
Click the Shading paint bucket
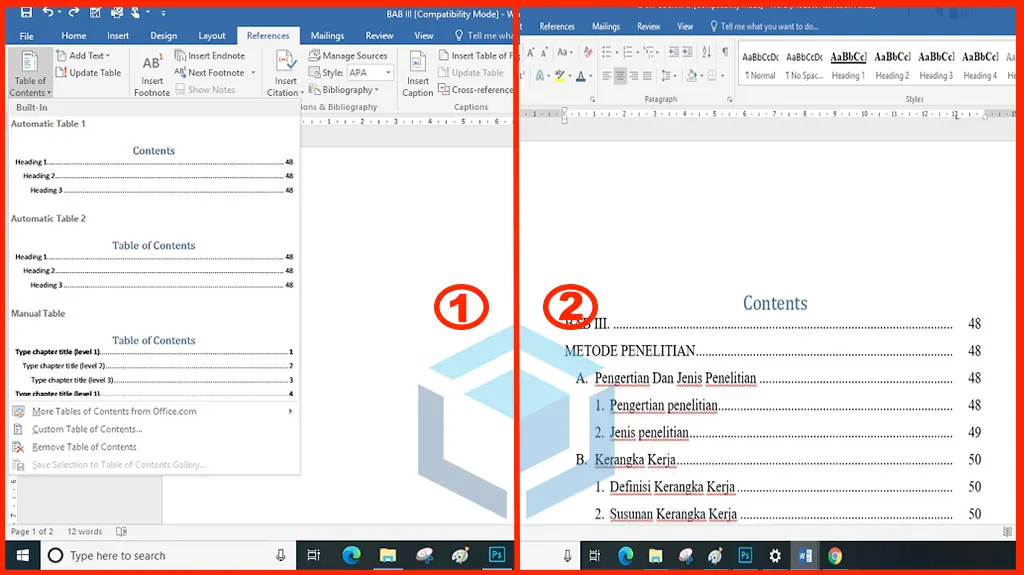(x=692, y=76)
